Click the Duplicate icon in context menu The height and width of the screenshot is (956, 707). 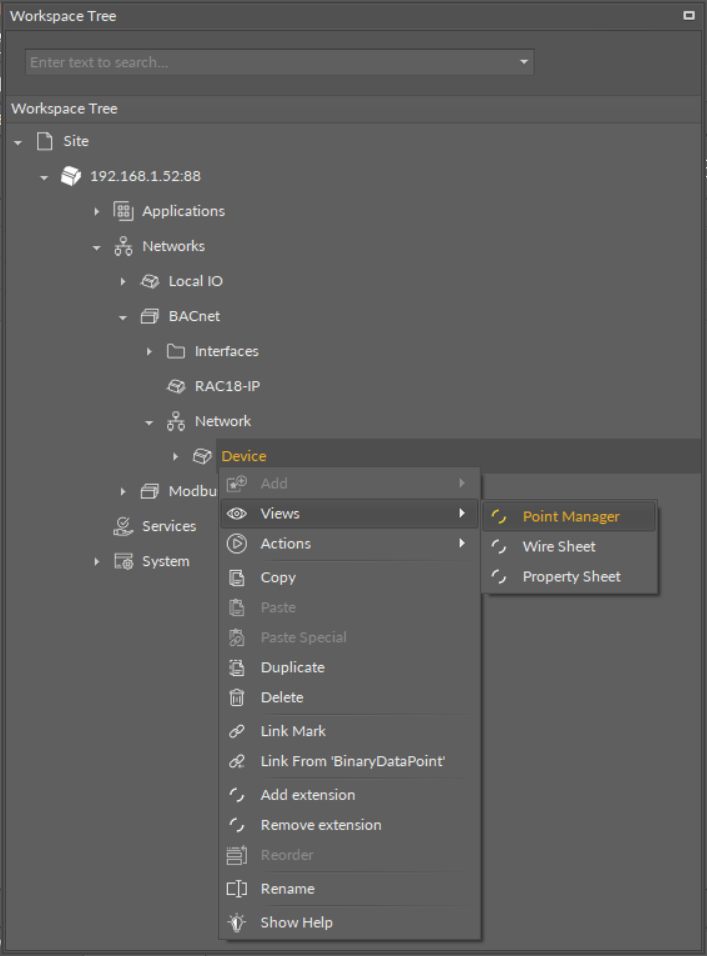tap(237, 667)
